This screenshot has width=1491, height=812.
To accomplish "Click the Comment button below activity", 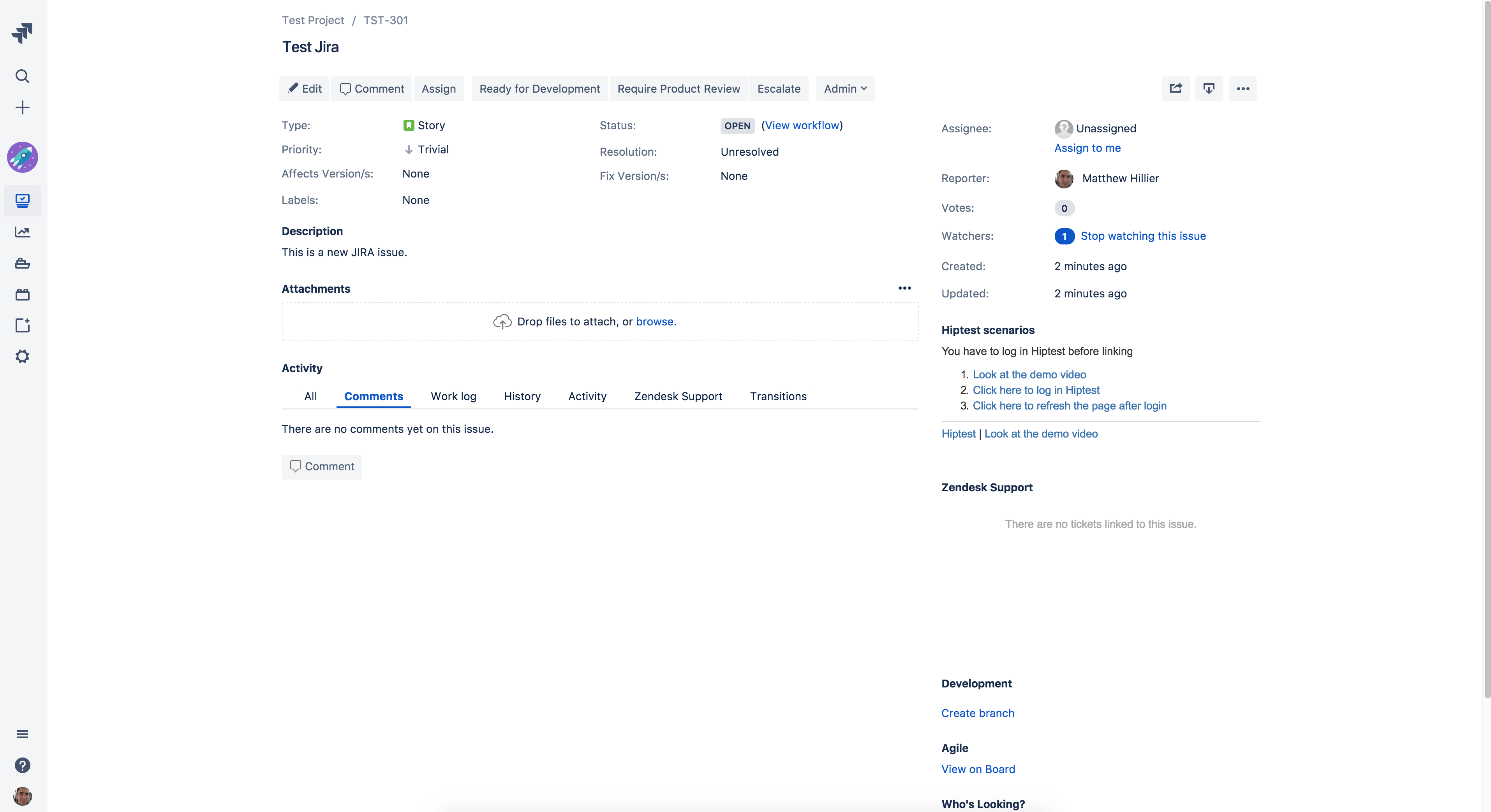I will [x=322, y=466].
